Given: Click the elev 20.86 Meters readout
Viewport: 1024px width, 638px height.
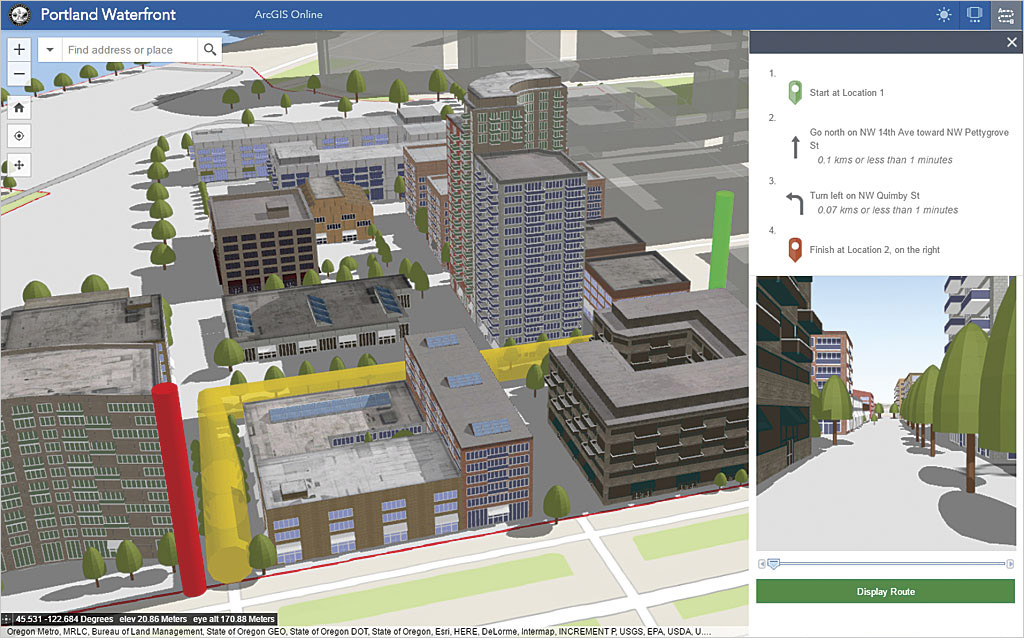Looking at the screenshot, I should coord(153,619).
